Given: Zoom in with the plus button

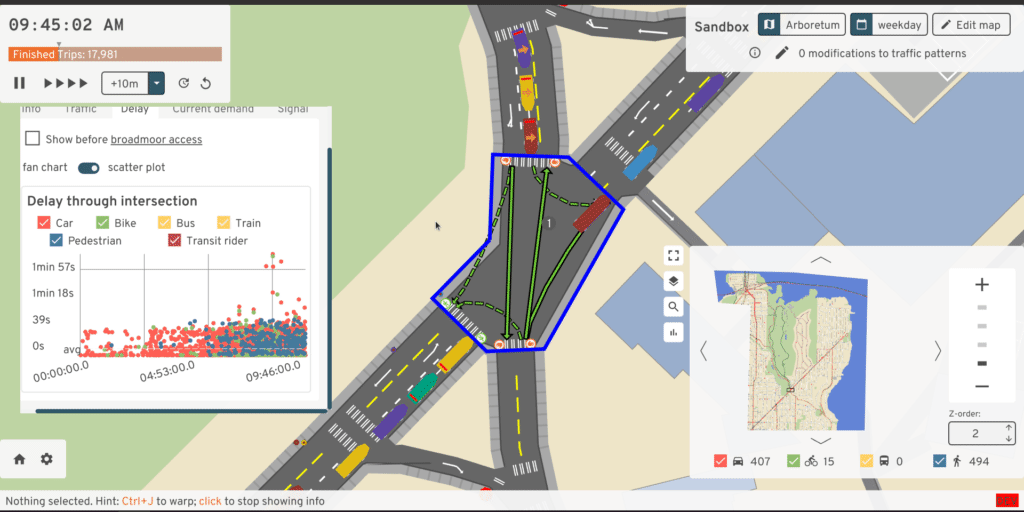Looking at the screenshot, I should 981,285.
